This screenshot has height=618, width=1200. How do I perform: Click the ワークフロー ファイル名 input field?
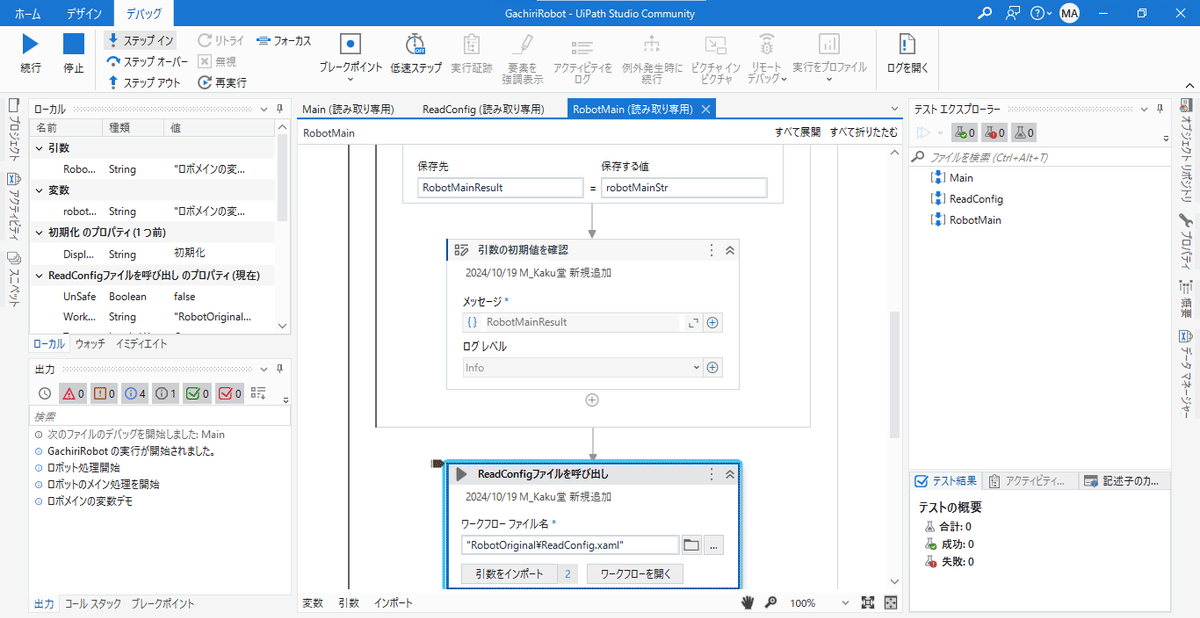pyautogui.click(x=570, y=545)
